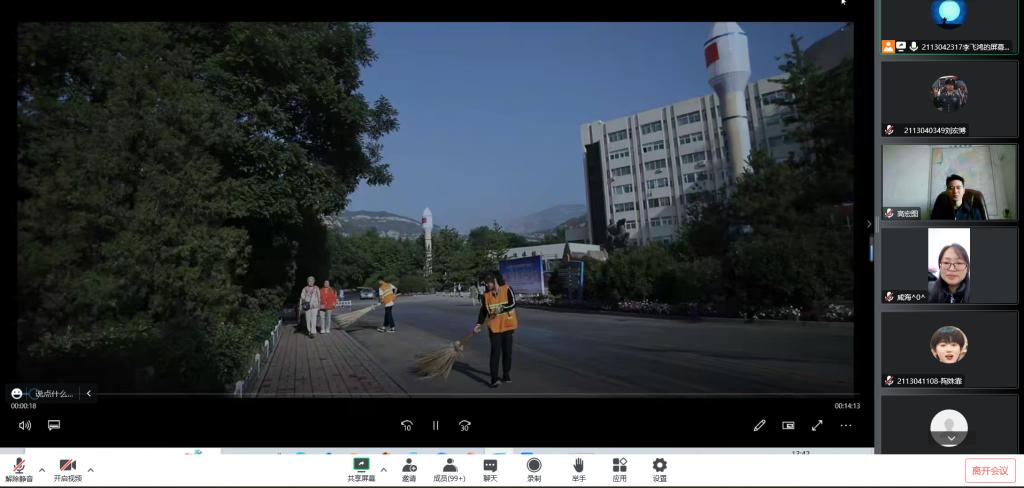Open share screen options arrow

pyautogui.click(x=384, y=469)
